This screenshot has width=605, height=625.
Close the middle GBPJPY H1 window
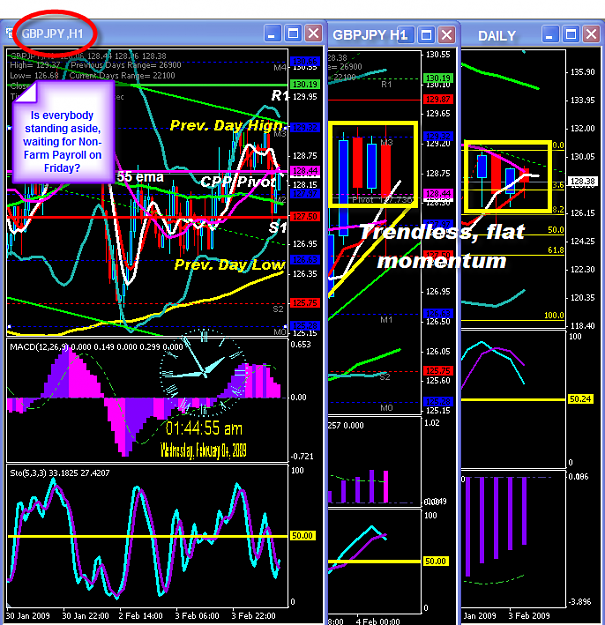click(447, 35)
